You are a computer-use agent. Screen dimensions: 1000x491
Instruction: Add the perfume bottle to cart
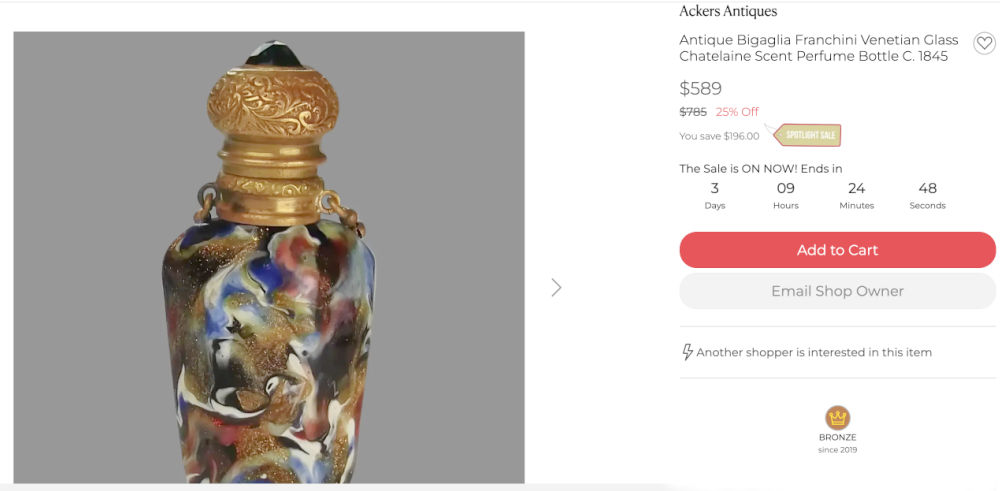tap(837, 250)
